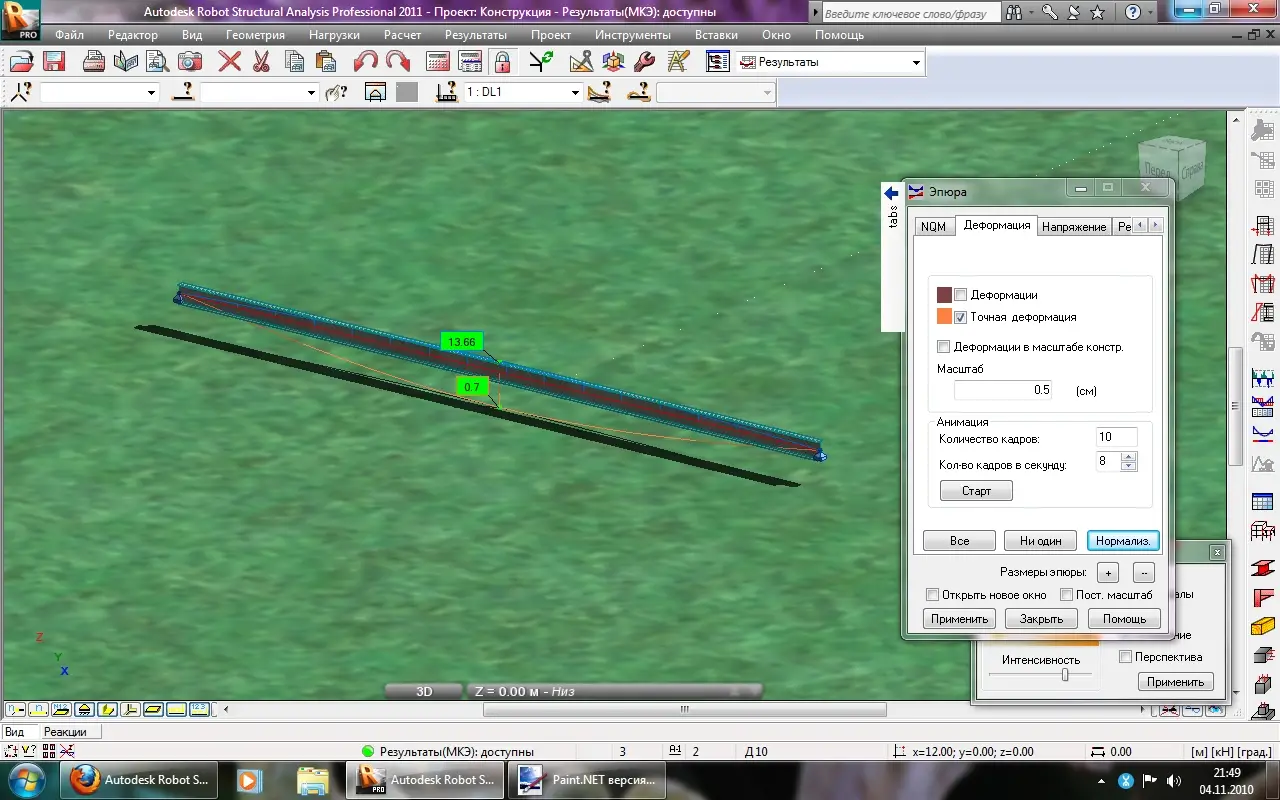The height and width of the screenshot is (800, 1280).
Task: Open the bar selection dropdown
Action: pos(311,92)
